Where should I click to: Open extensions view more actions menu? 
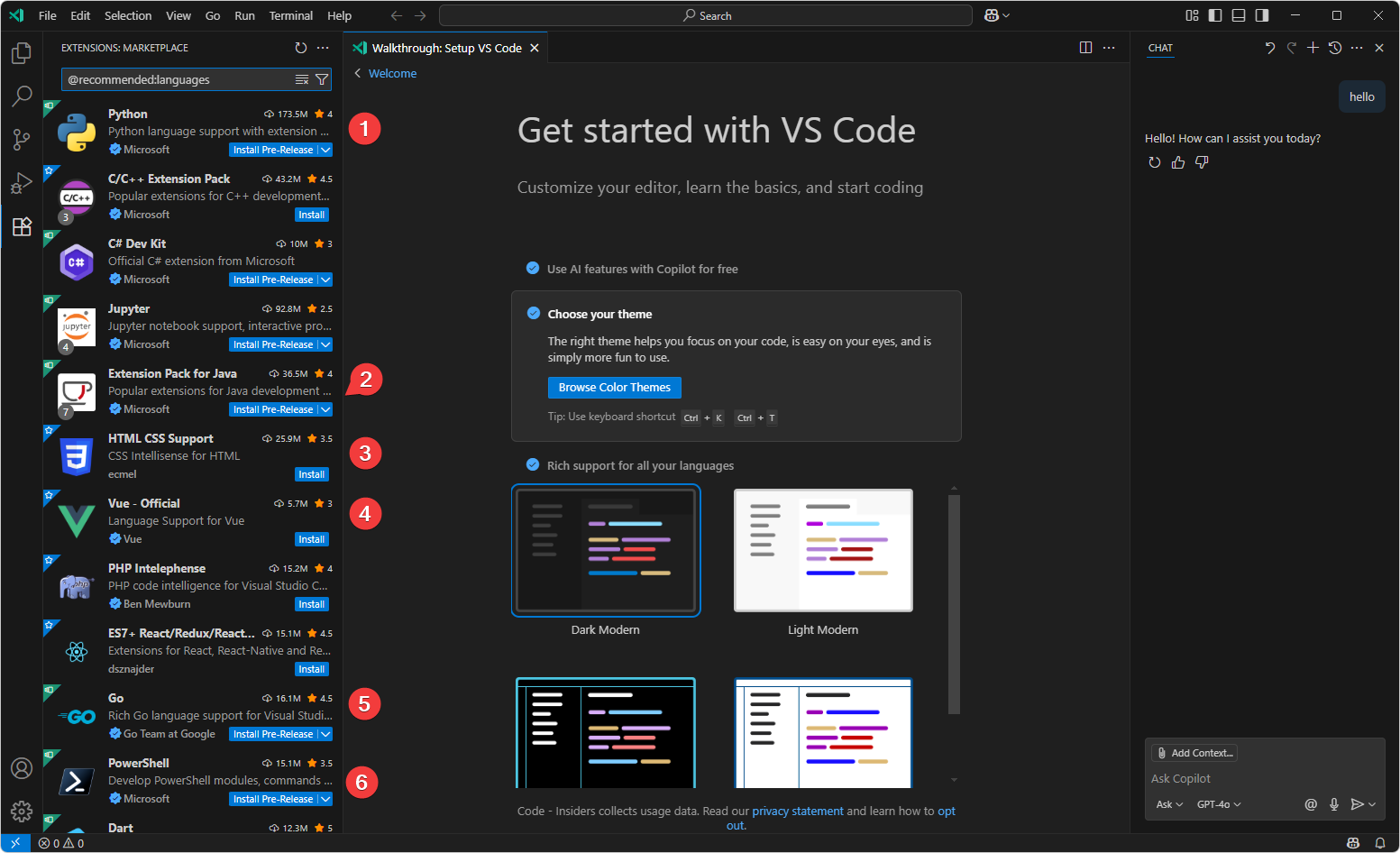(323, 48)
